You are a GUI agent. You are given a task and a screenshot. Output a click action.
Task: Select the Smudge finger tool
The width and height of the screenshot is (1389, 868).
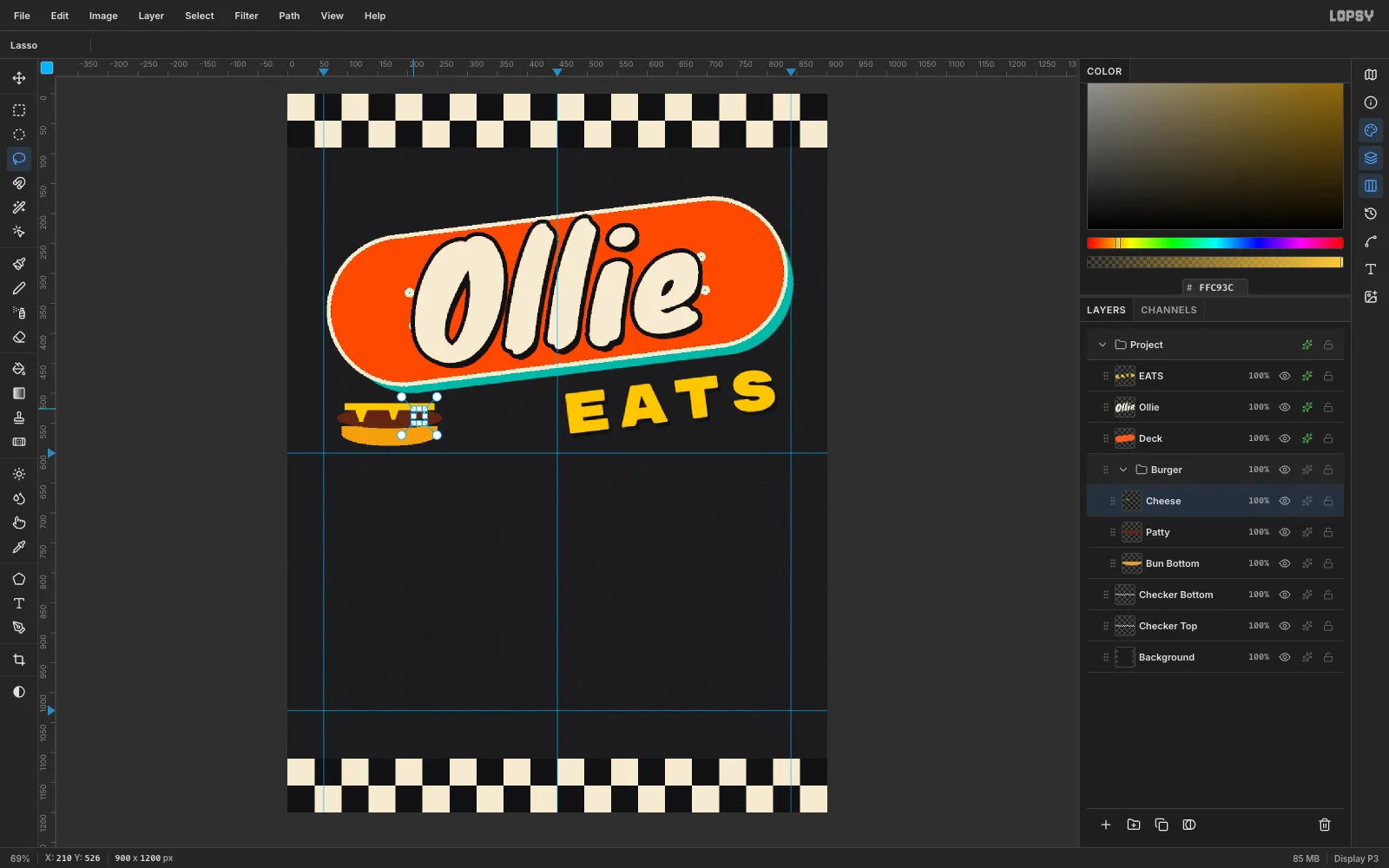[x=19, y=523]
